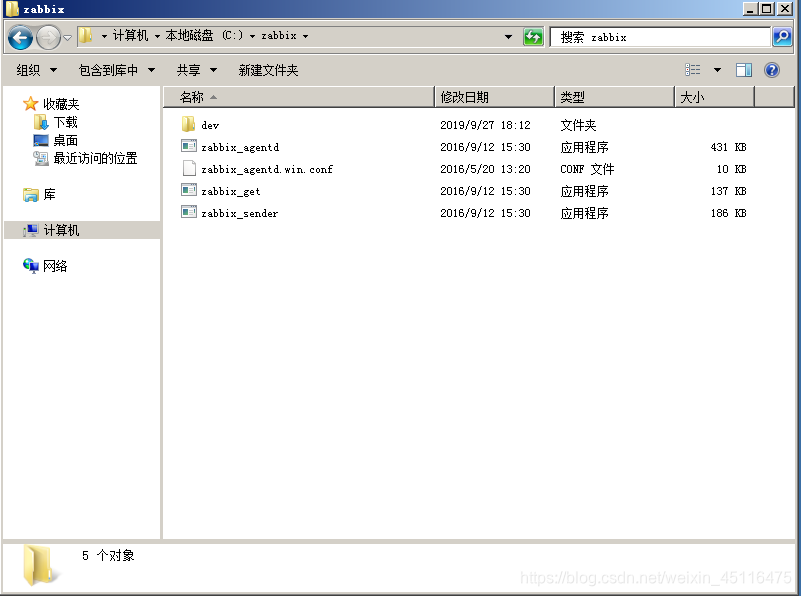Open the address bar history dropdown
Image resolution: width=801 pixels, height=596 pixels.
pyautogui.click(x=508, y=37)
